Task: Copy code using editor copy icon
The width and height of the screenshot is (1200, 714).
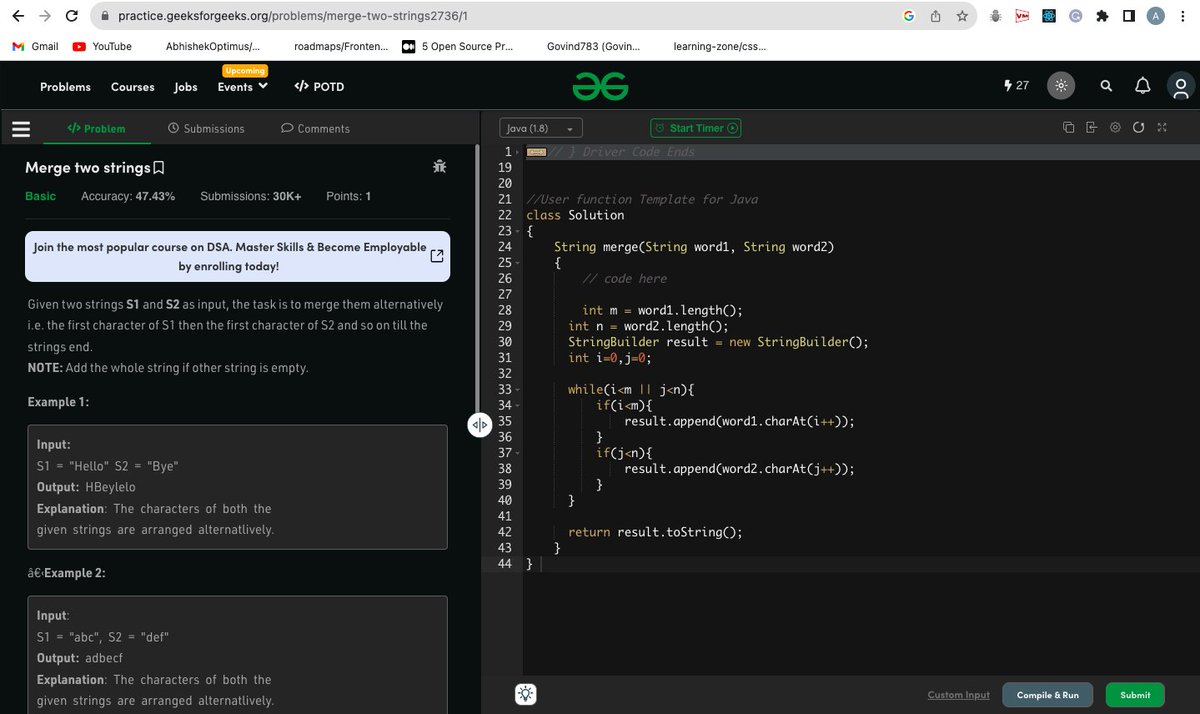Action: [1069, 128]
